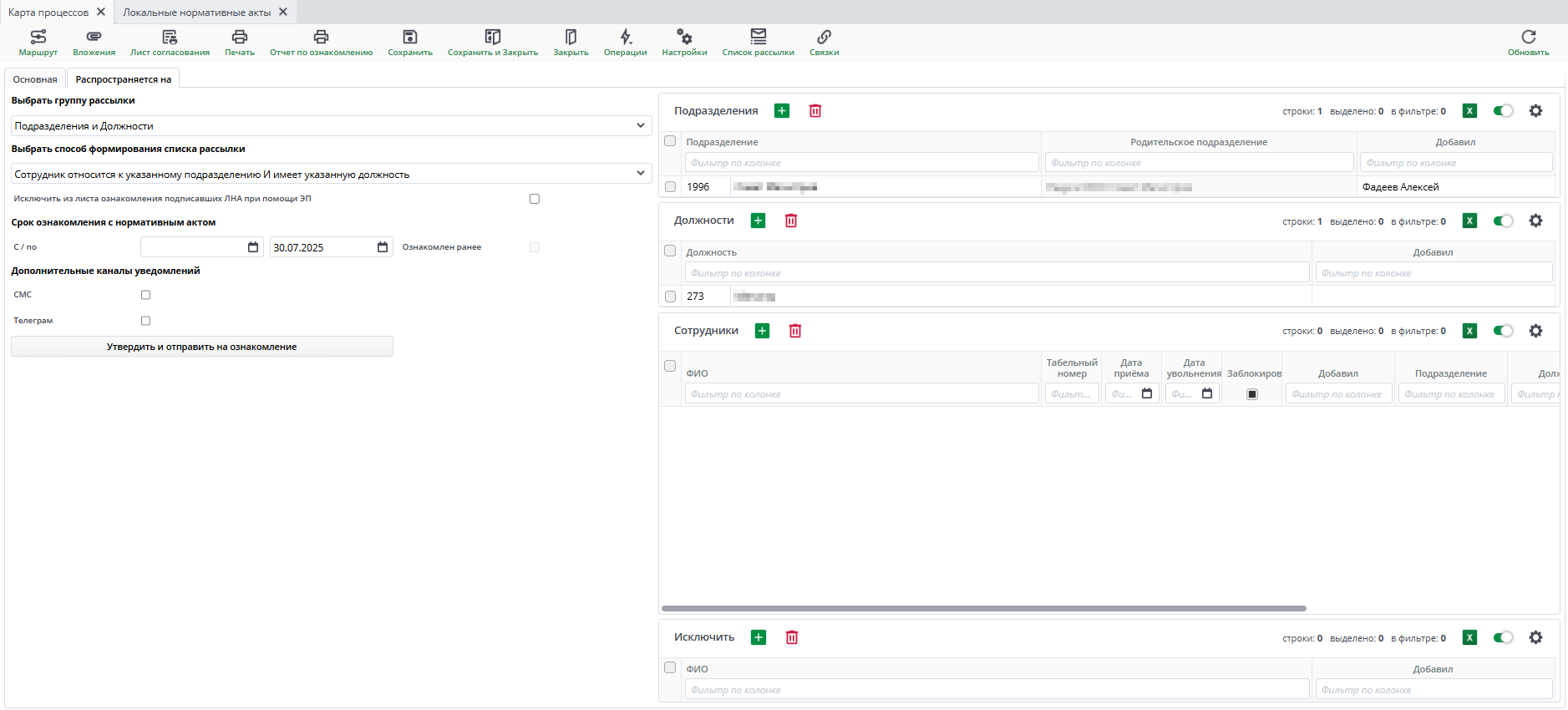
Task: Export Должности table to Excel
Action: tap(1470, 221)
